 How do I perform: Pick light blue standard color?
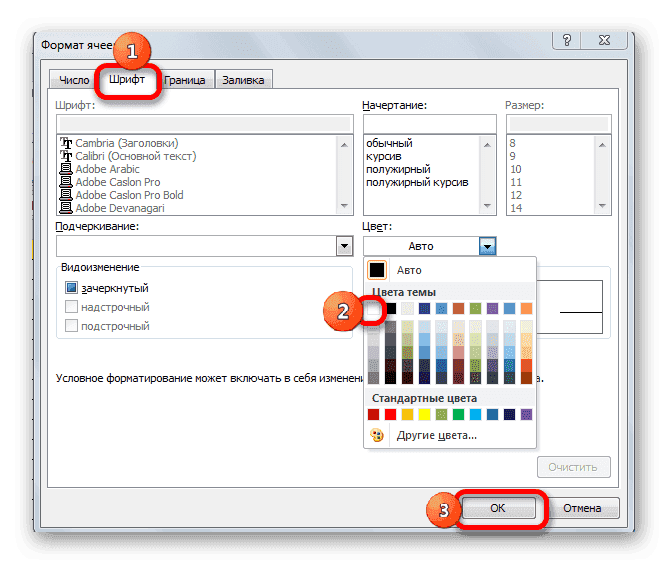[475, 414]
